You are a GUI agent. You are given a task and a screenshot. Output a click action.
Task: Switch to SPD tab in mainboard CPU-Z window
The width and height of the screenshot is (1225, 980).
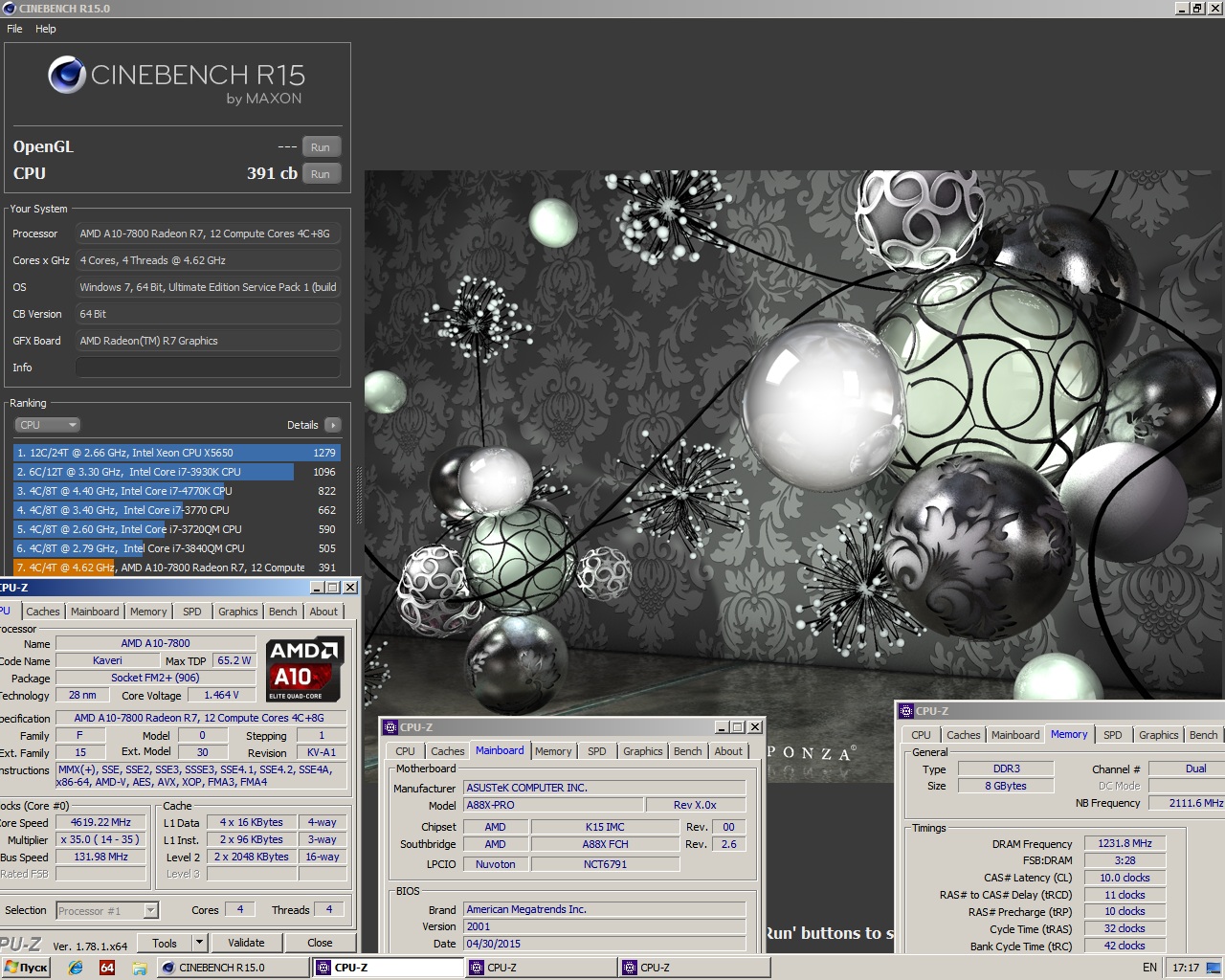pos(597,751)
